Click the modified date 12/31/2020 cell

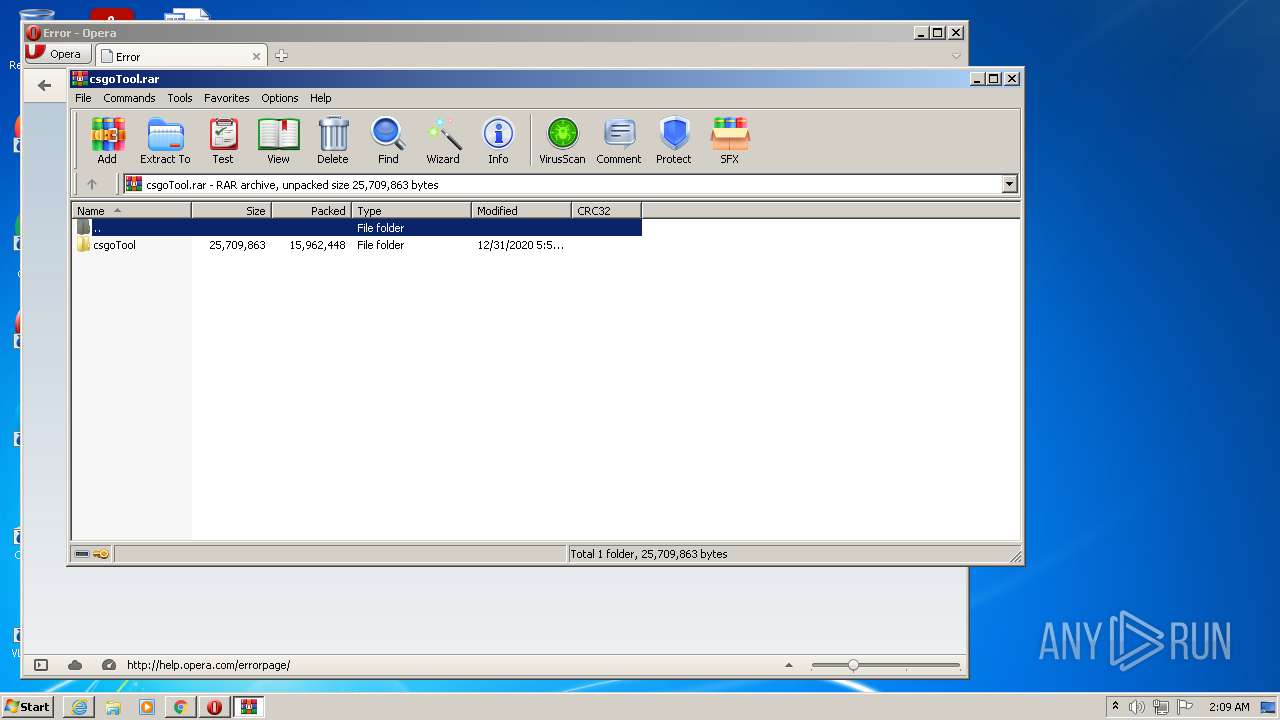pyautogui.click(x=520, y=245)
